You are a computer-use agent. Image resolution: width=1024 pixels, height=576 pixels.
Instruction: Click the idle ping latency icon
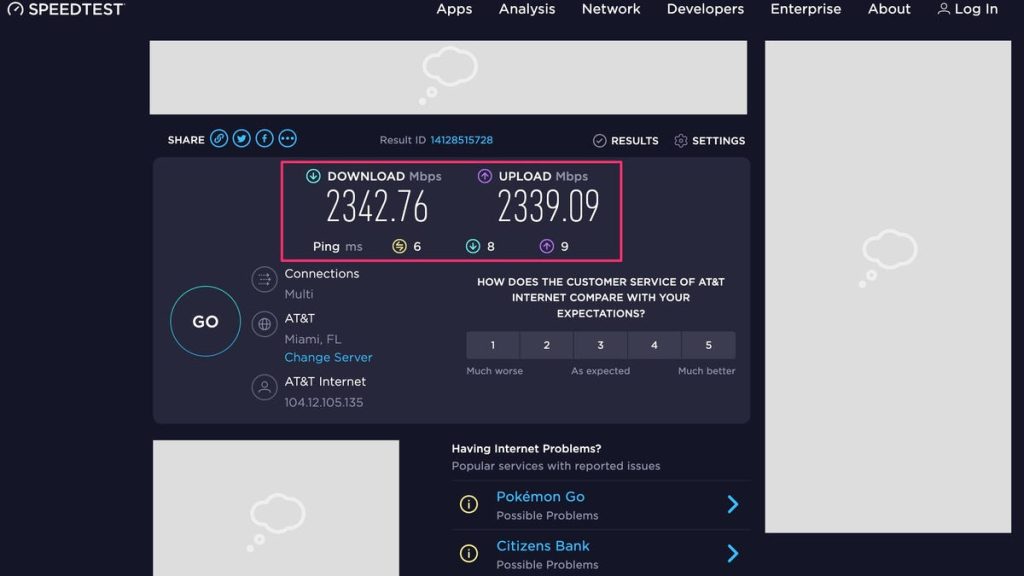coord(399,246)
